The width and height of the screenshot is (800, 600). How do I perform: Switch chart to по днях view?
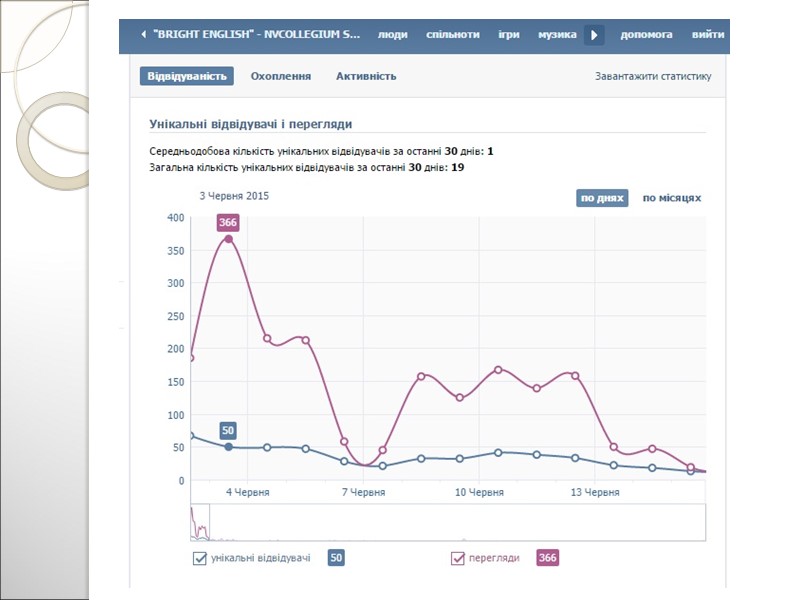coord(602,198)
